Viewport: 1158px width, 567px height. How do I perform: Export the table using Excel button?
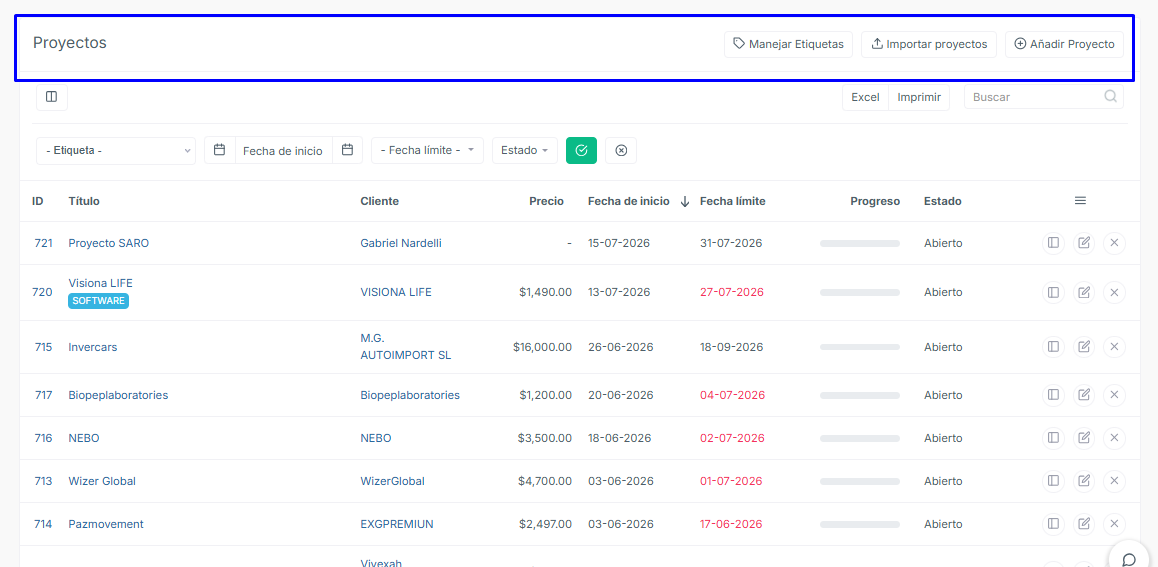click(866, 97)
